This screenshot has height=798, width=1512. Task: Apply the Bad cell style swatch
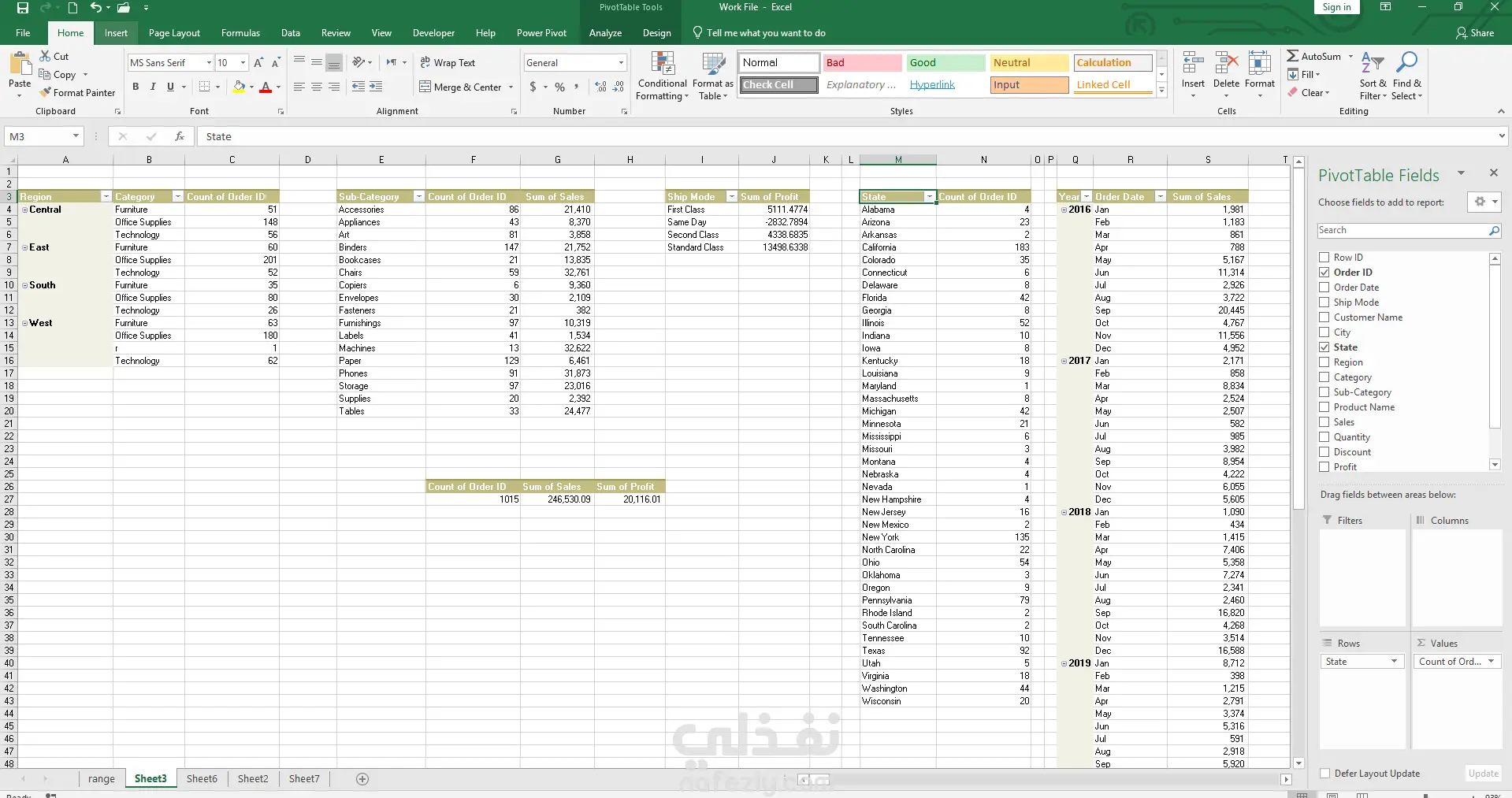tap(863, 62)
